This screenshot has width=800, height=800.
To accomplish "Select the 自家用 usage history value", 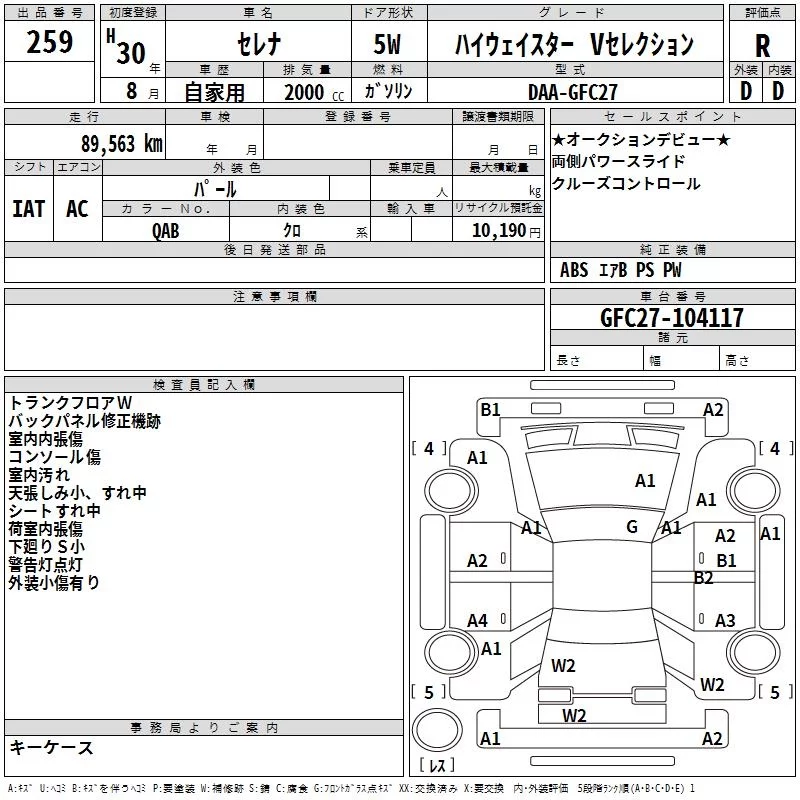I will (x=214, y=92).
